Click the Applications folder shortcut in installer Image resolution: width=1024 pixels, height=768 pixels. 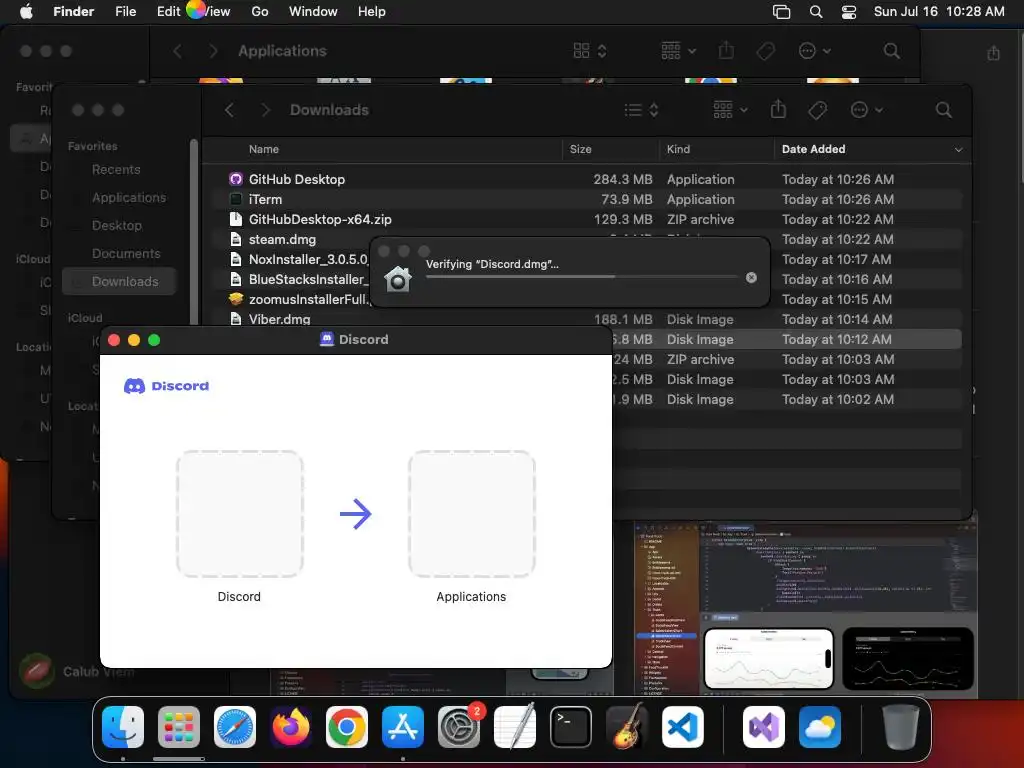[x=472, y=513]
